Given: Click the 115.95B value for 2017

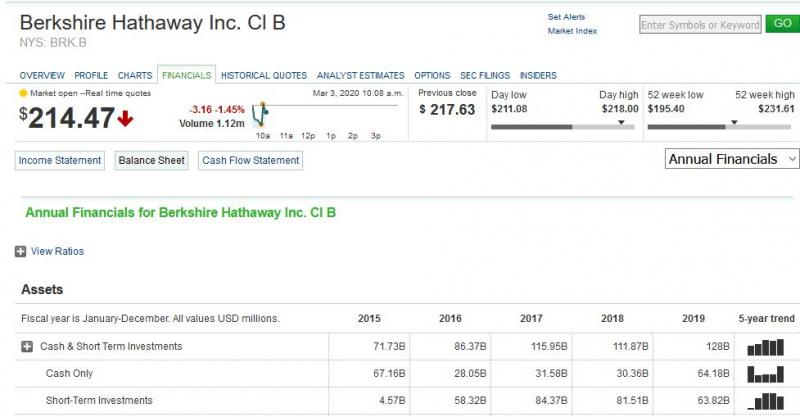Looking at the screenshot, I should (549, 347).
